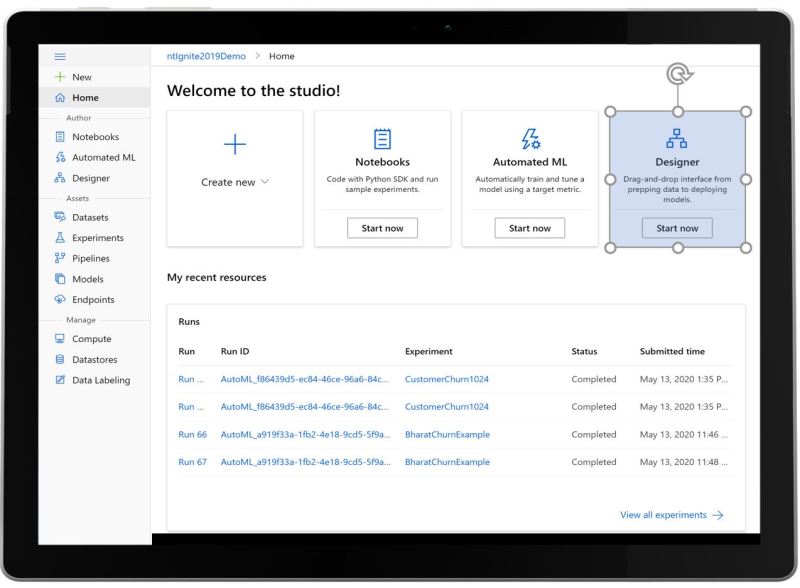
Task: Click the Home breadcrumb item
Action: [x=282, y=56]
